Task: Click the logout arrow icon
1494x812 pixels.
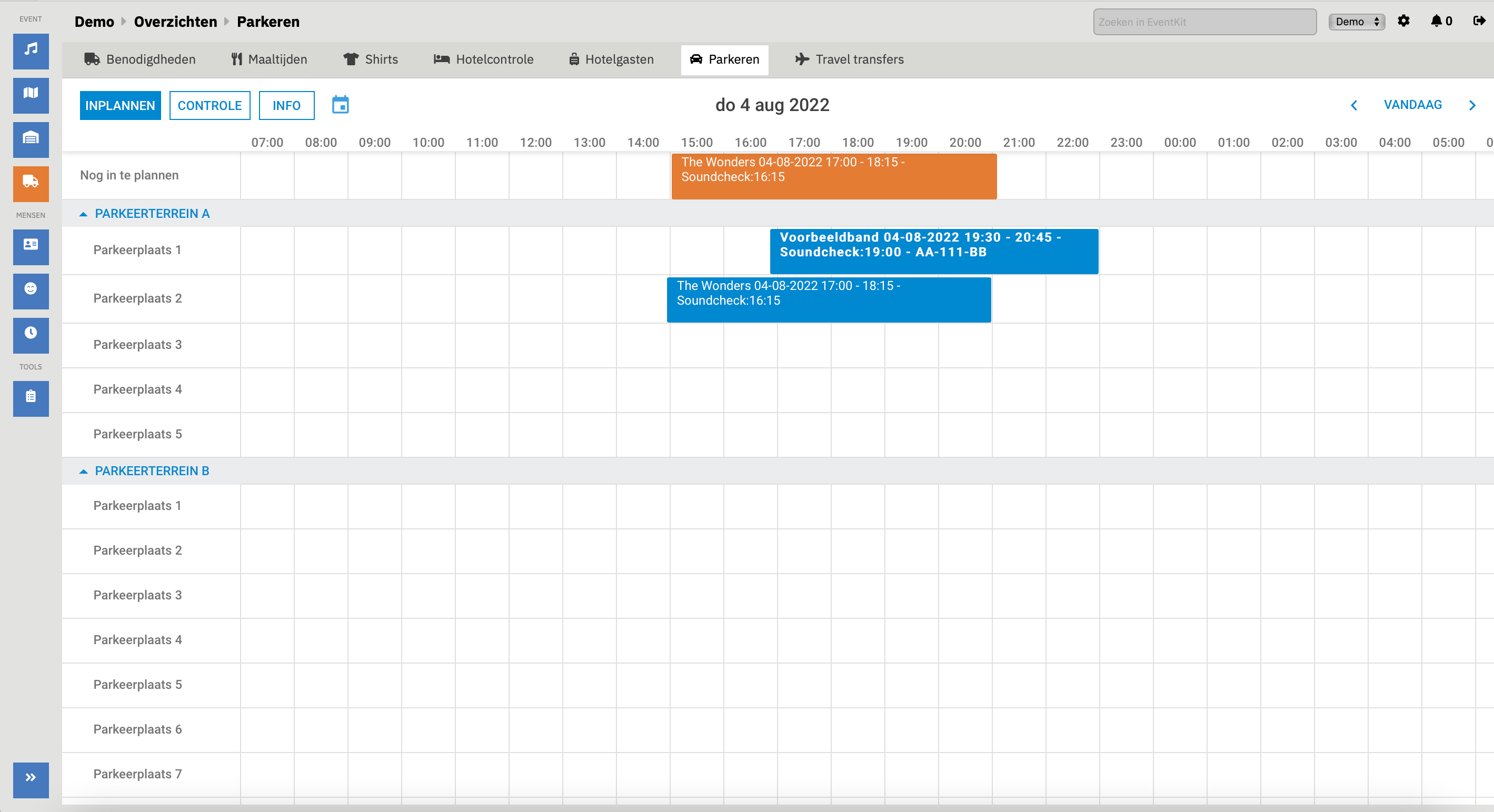Action: coord(1478,22)
